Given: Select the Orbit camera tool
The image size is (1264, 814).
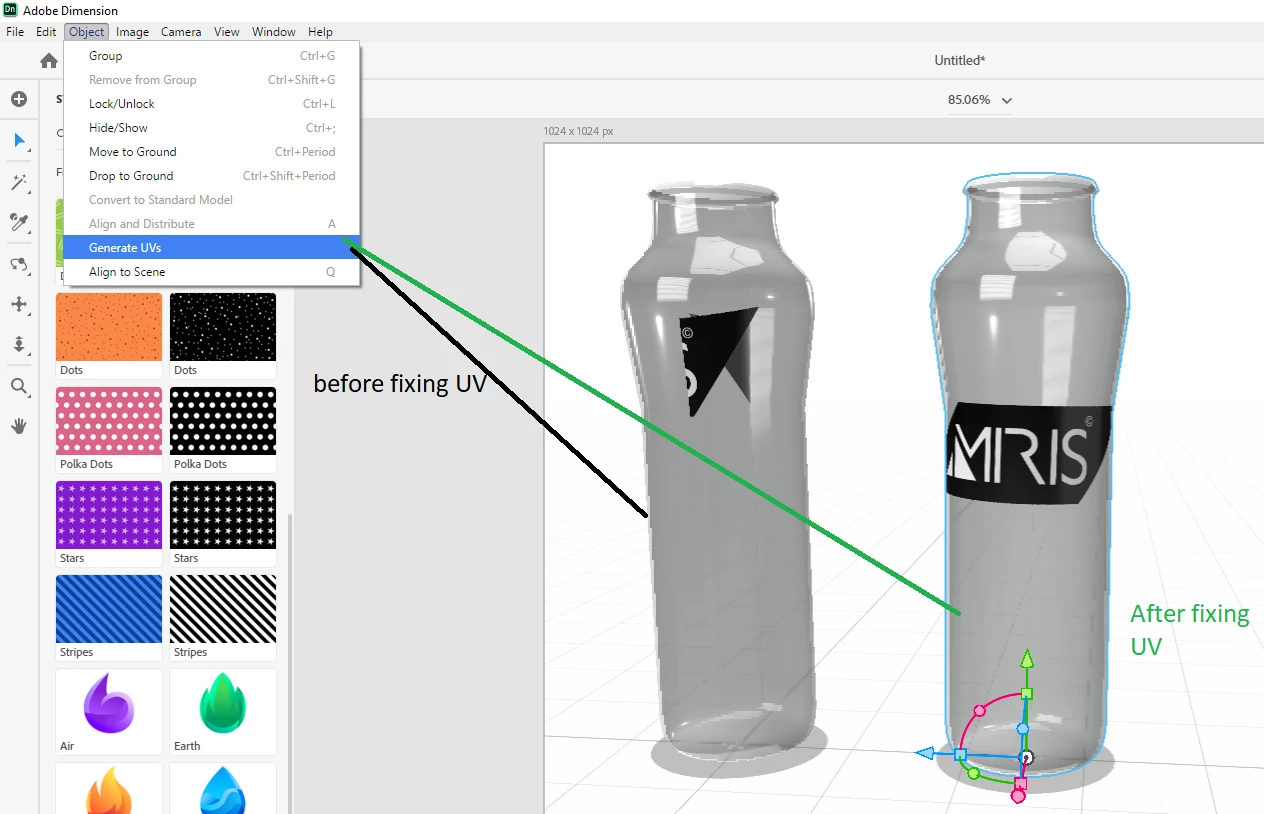Looking at the screenshot, I should pyautogui.click(x=19, y=264).
